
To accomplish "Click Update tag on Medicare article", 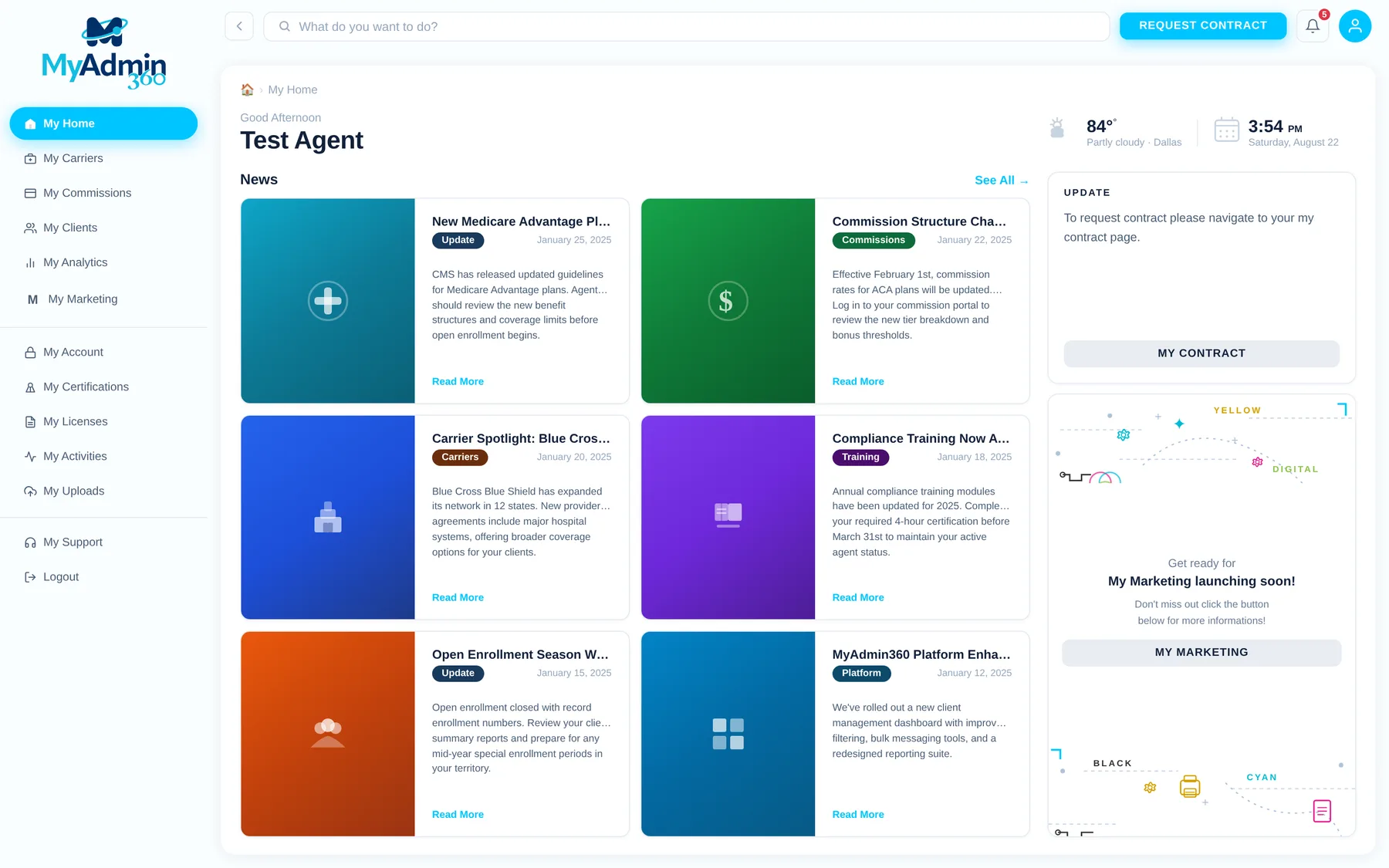I will (458, 240).
